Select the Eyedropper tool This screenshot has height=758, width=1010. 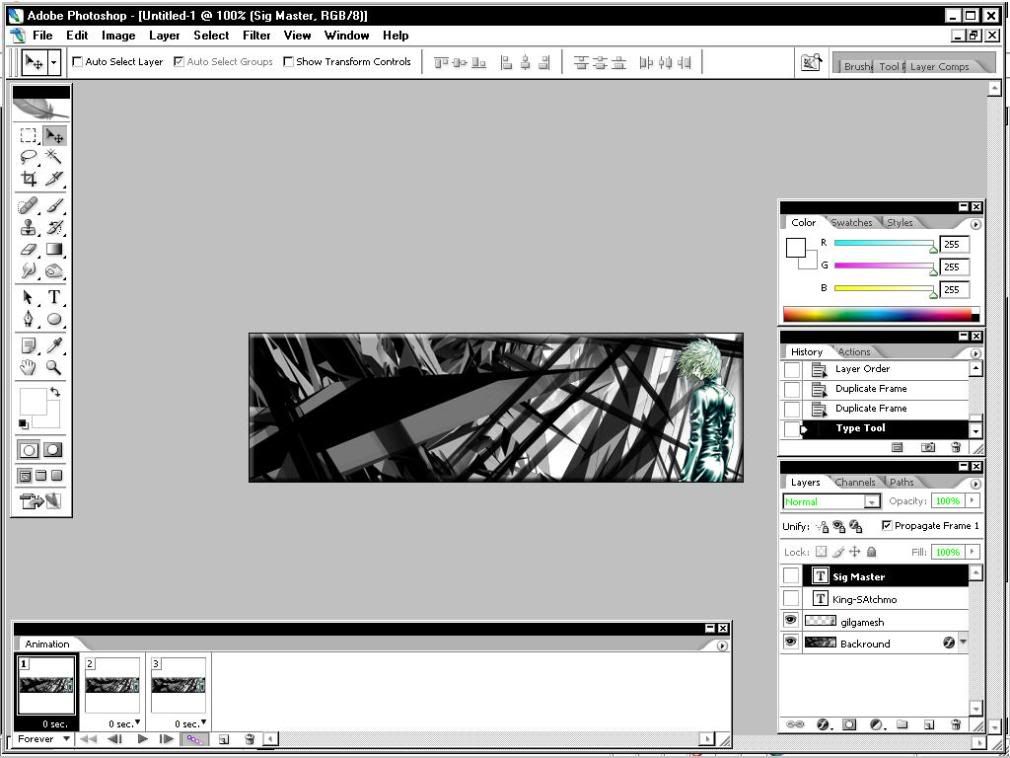click(x=54, y=346)
